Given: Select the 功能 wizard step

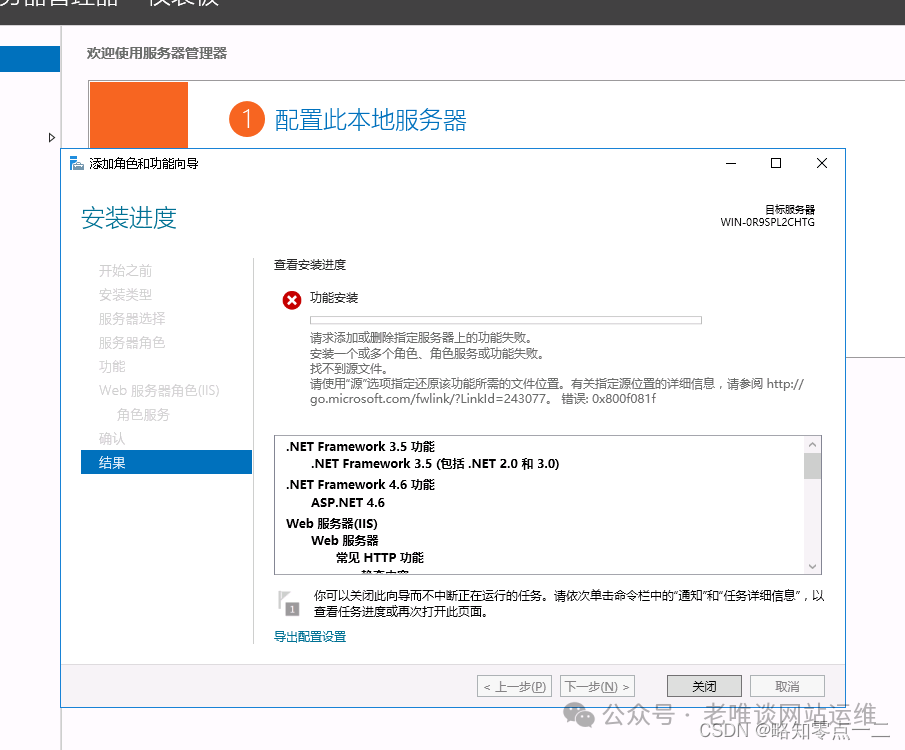Looking at the screenshot, I should (112, 367).
